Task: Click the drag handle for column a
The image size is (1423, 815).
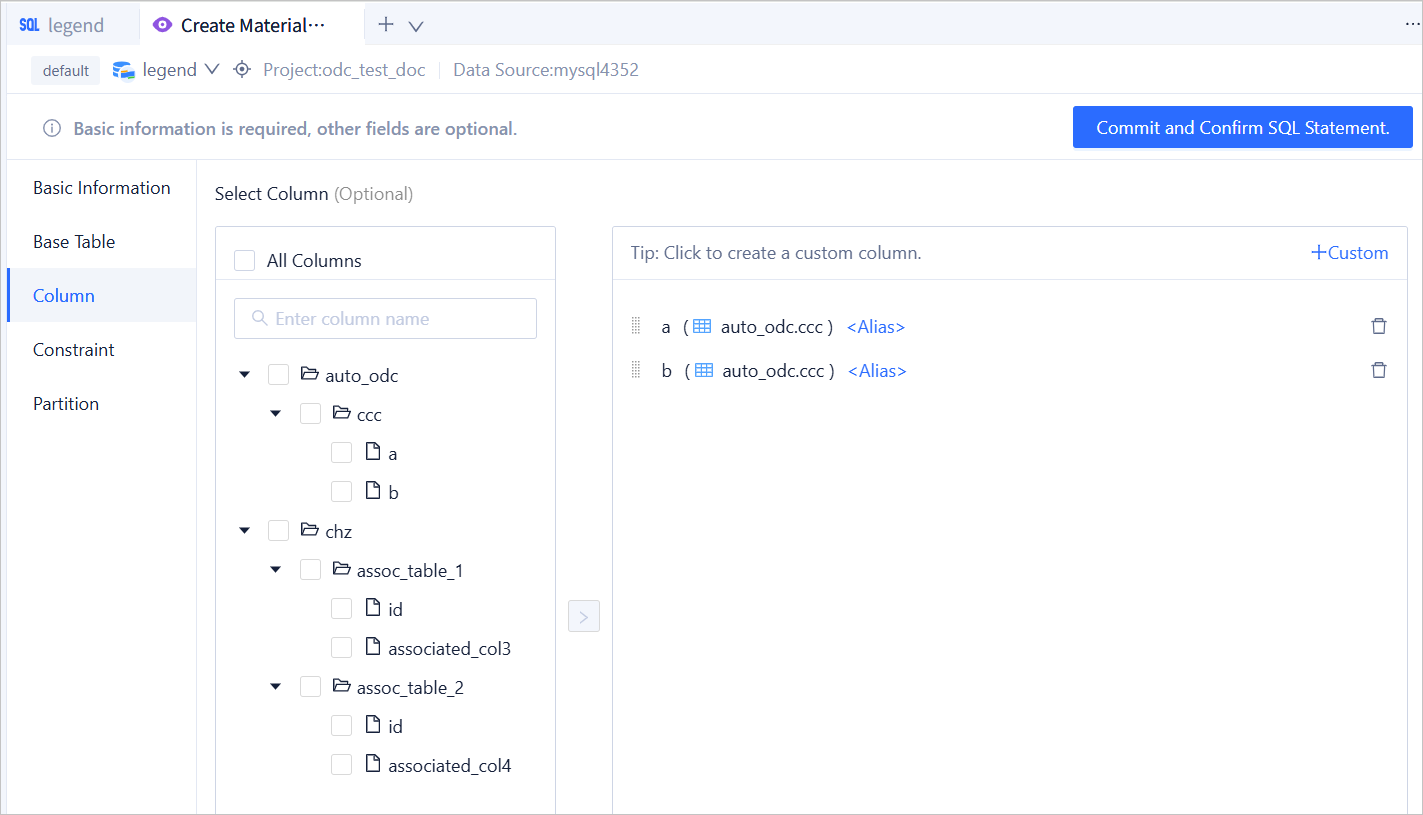Action: click(635, 326)
